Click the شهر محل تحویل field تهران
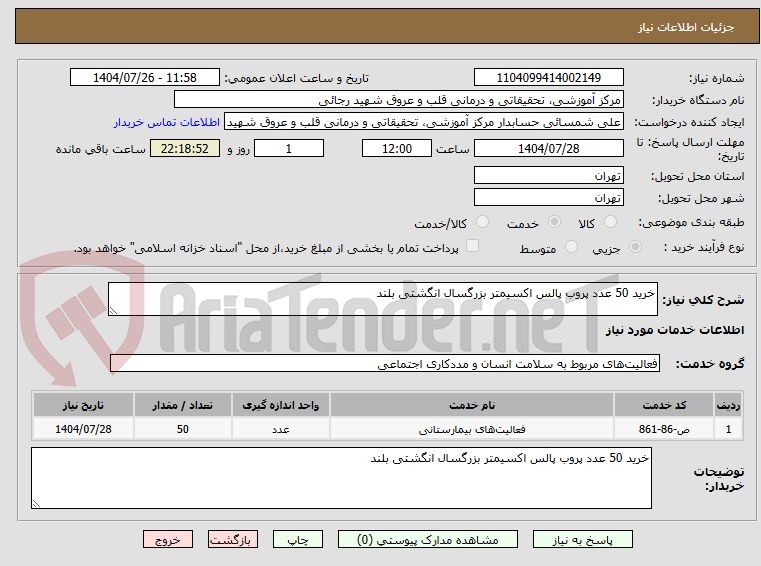The height and width of the screenshot is (566, 761). [x=548, y=198]
